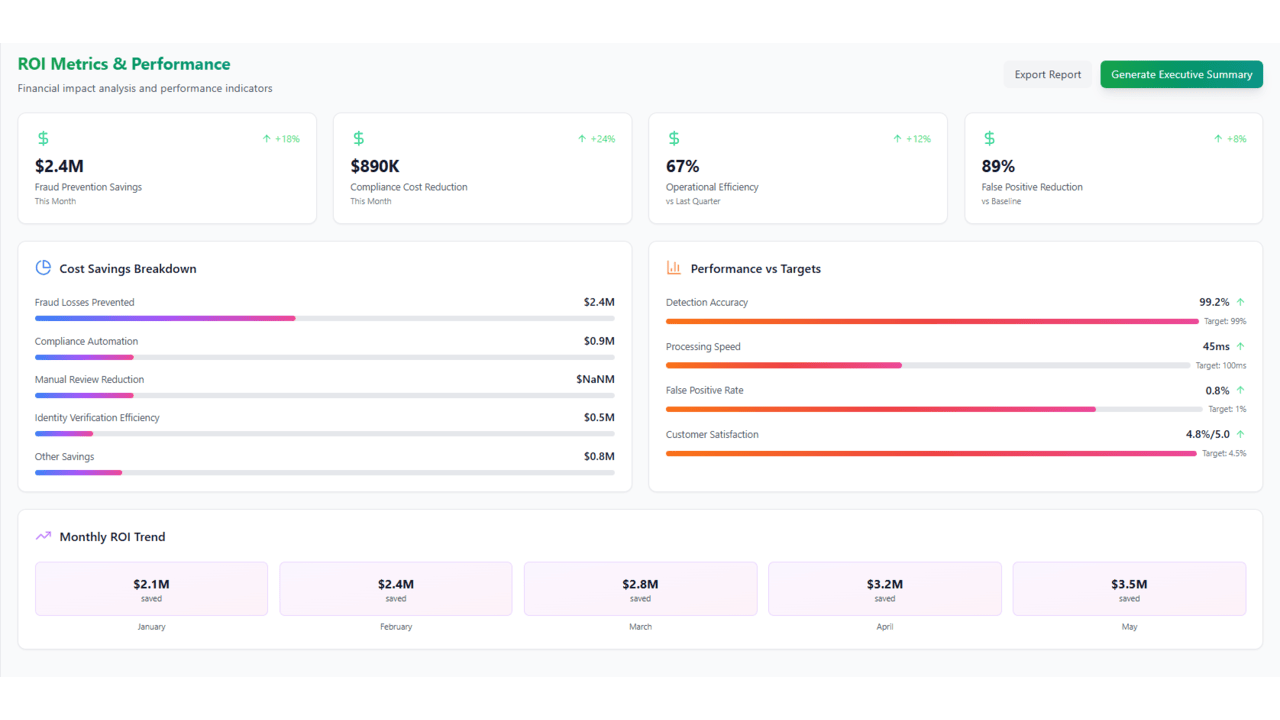The width and height of the screenshot is (1280, 720).
Task: Generate the Executive Summary
Action: pos(1181,74)
